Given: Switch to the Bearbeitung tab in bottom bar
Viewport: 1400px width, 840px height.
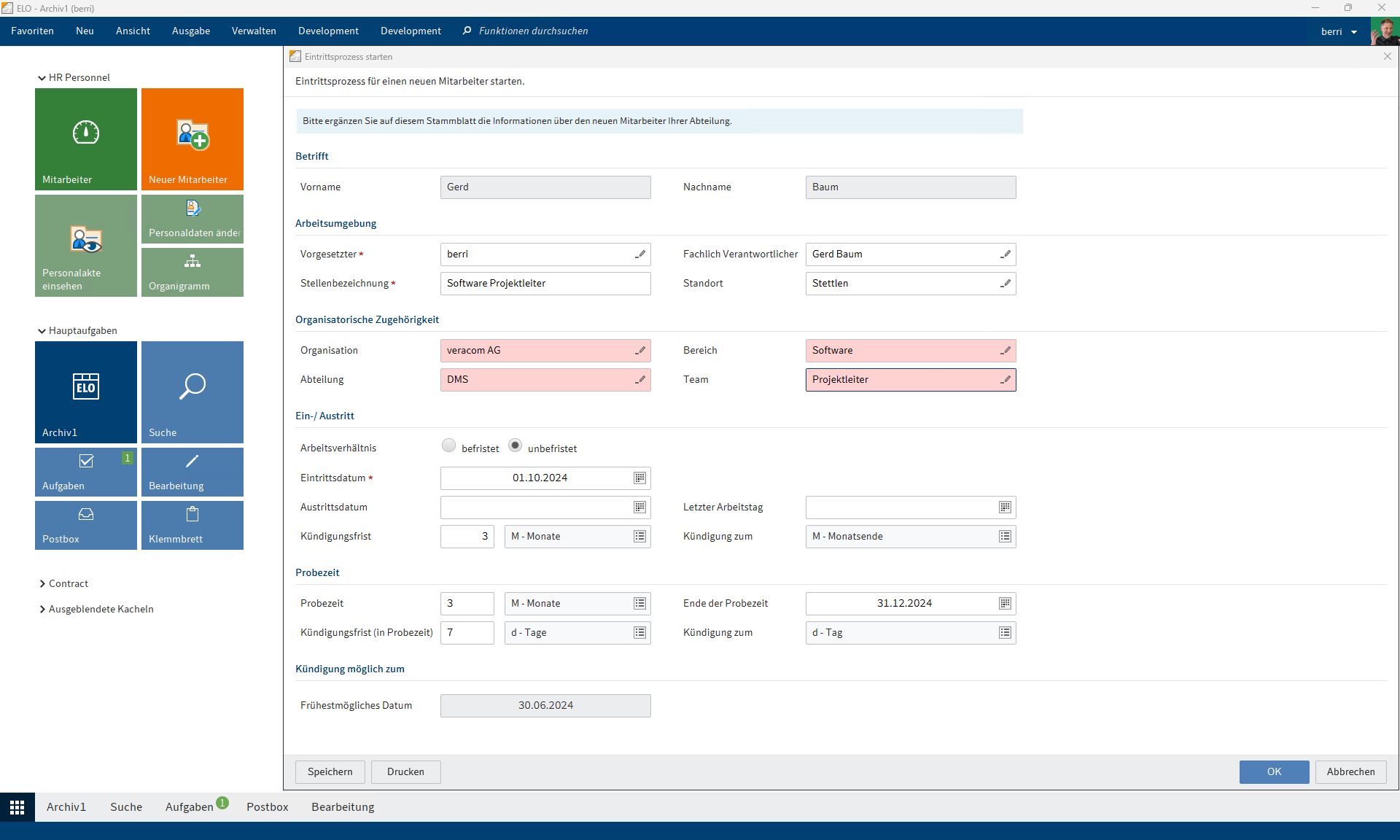Looking at the screenshot, I should 343,807.
